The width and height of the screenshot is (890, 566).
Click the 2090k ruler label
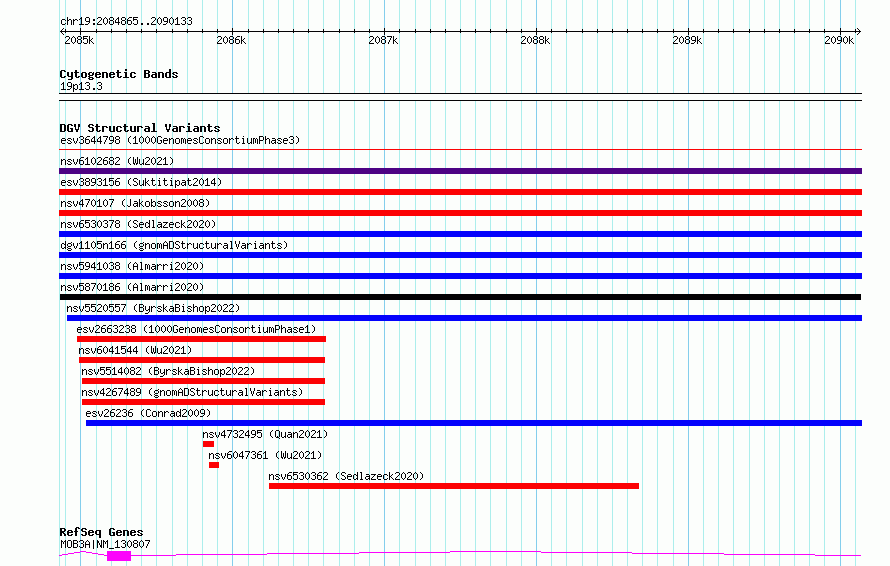tap(839, 40)
